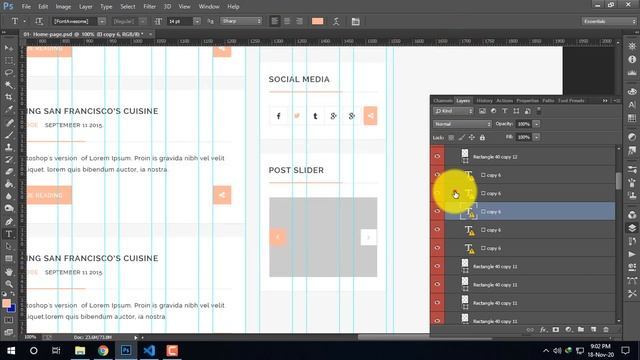Open the Fill slider arrow
Image resolution: width=640 pixels, height=360 pixels.
coord(536,138)
